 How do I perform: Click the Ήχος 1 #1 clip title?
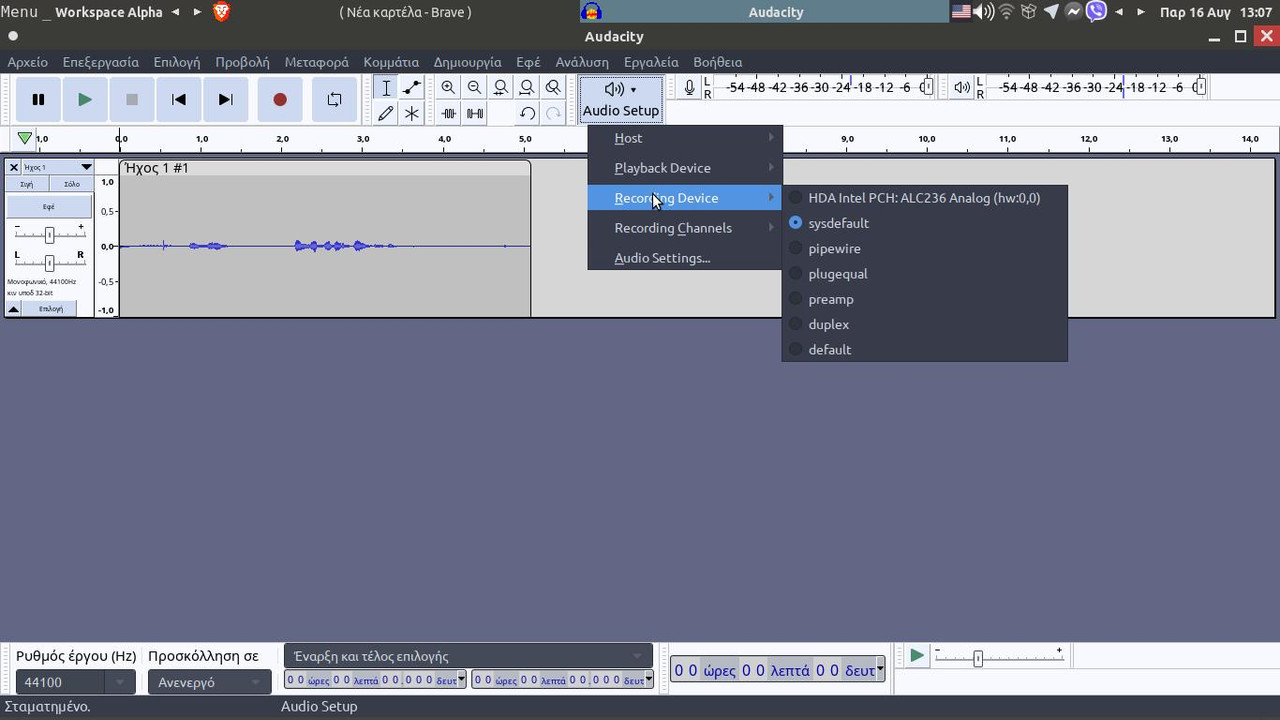pyautogui.click(x=157, y=168)
